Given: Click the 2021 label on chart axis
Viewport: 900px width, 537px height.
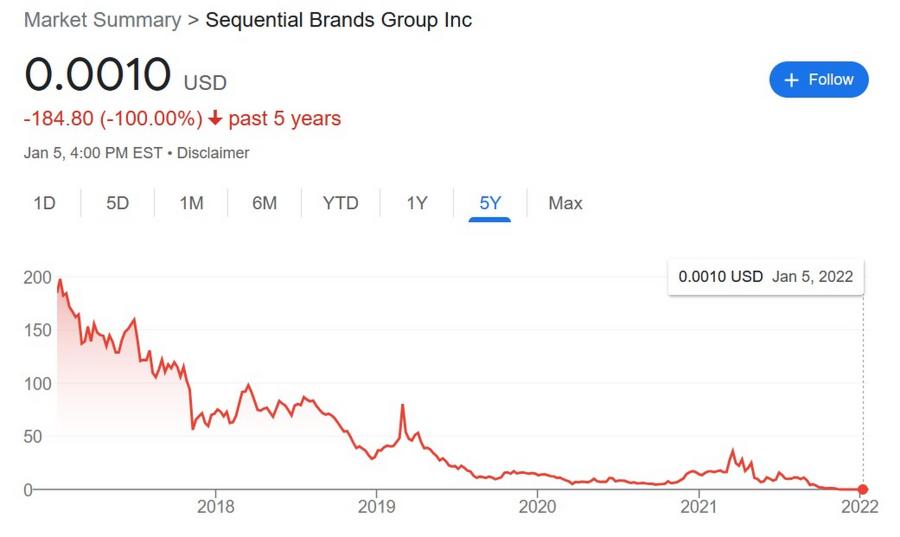Looking at the screenshot, I should 699,507.
